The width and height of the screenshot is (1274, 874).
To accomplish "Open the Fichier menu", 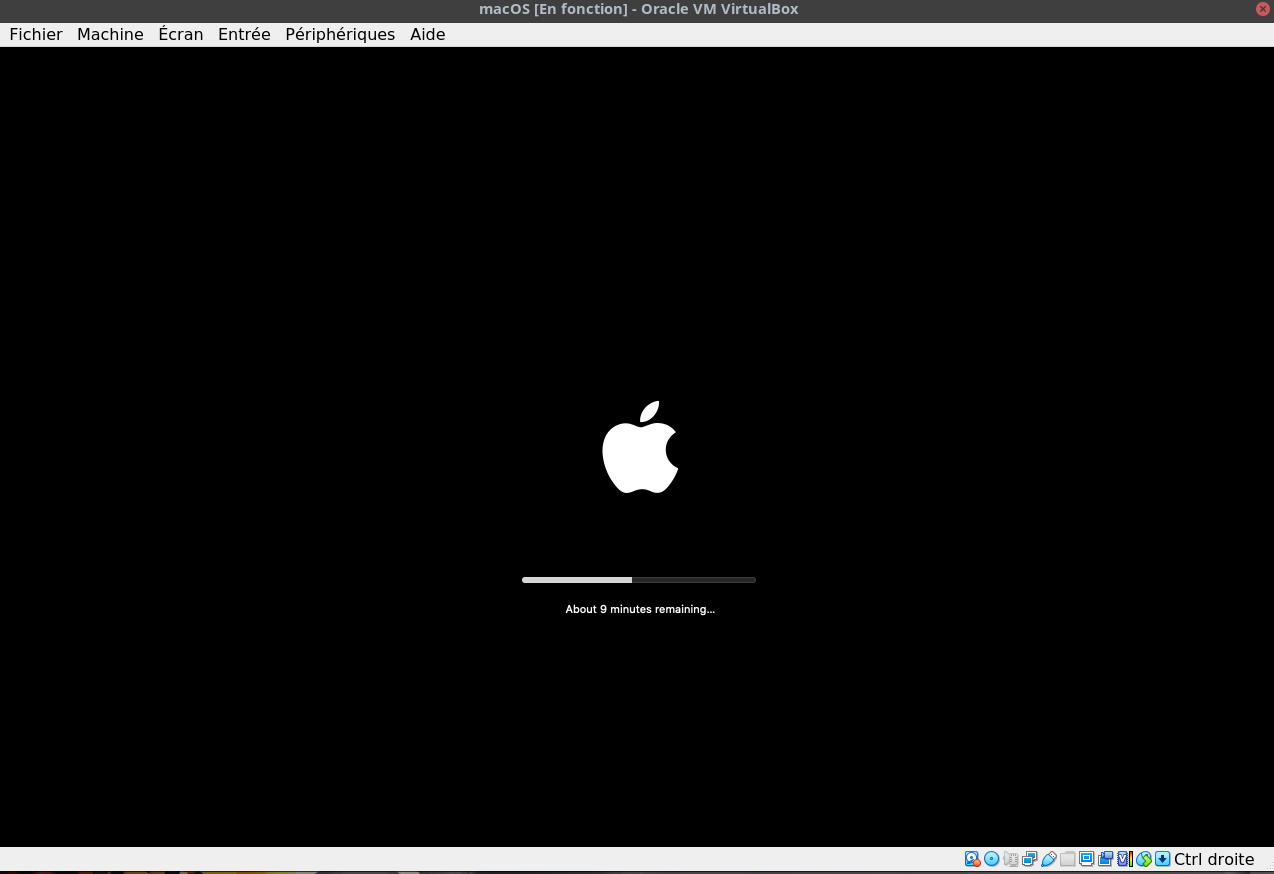I will (x=36, y=34).
